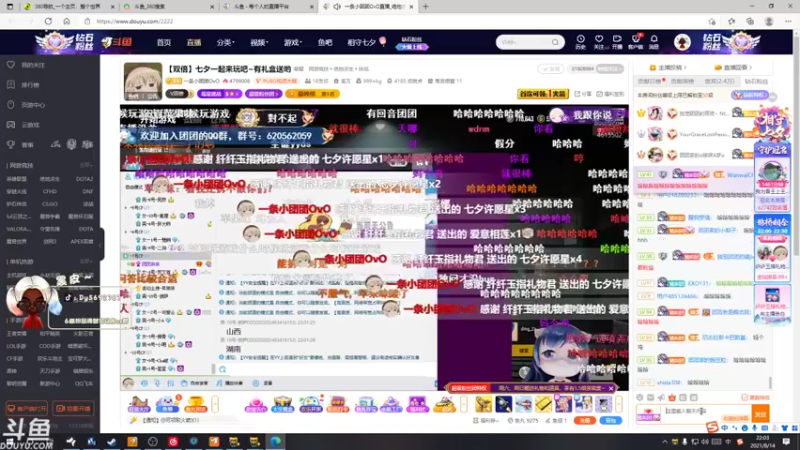Collapse the left sidebar handle

(x=101, y=244)
